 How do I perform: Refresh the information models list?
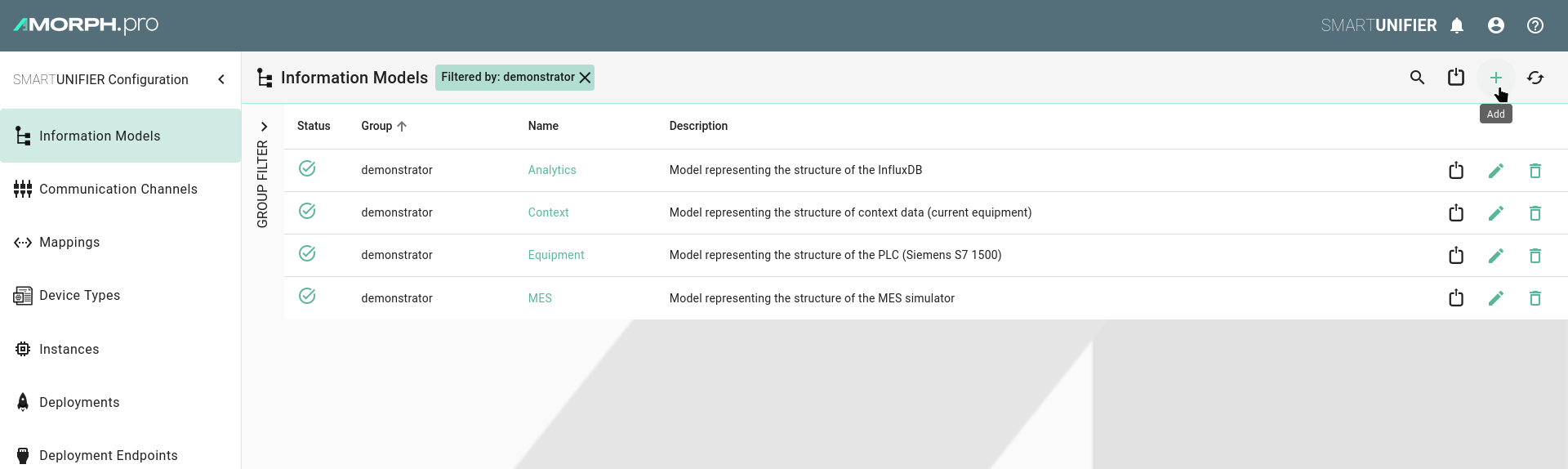click(1535, 78)
